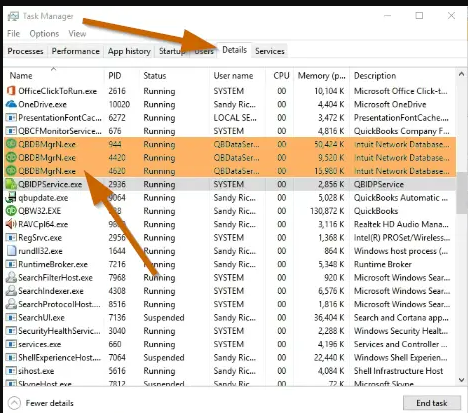Image resolution: width=468 pixels, height=413 pixels.
Task: Open the Options menu
Action: pyautogui.click(x=44, y=34)
